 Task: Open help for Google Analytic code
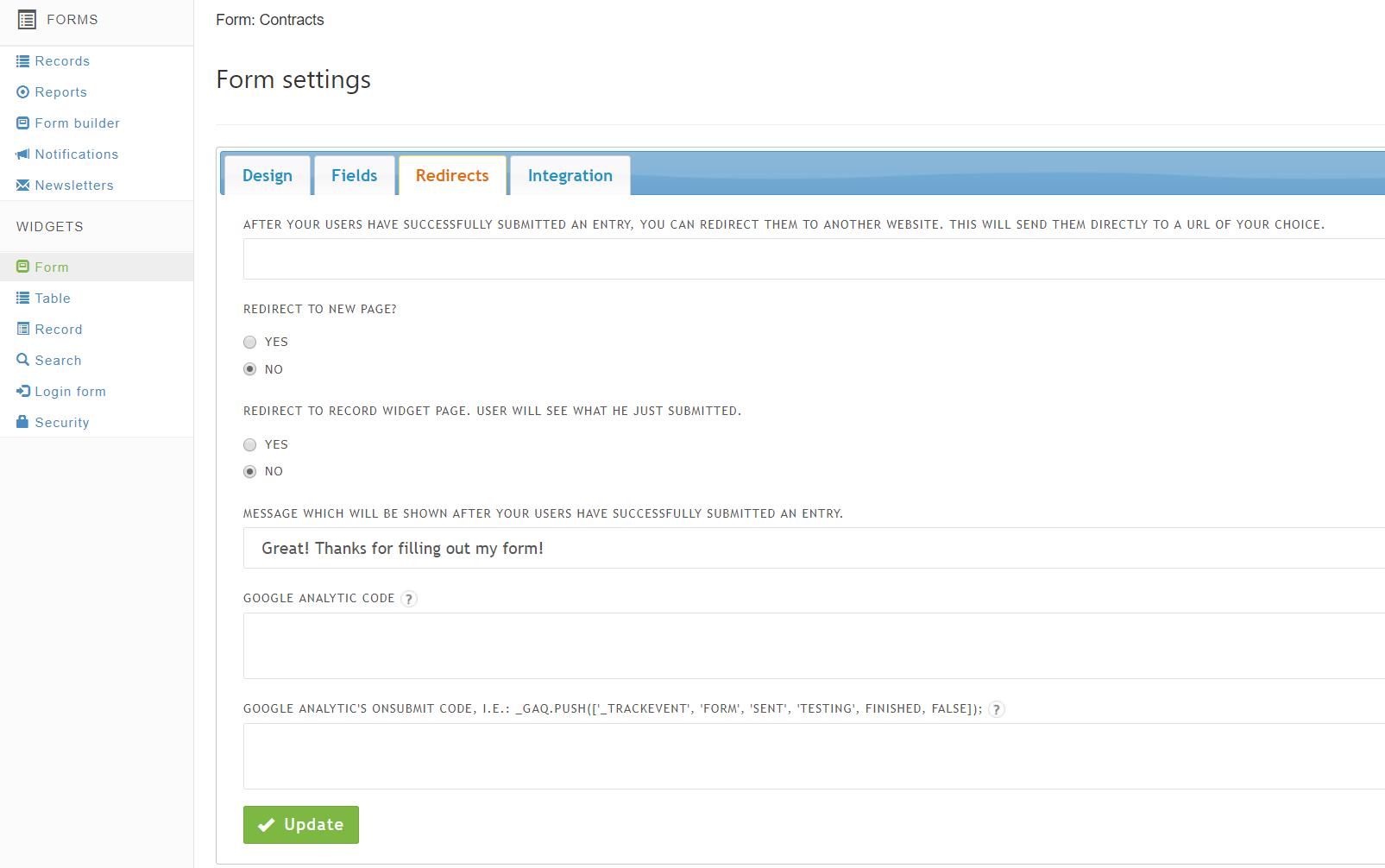coord(409,599)
